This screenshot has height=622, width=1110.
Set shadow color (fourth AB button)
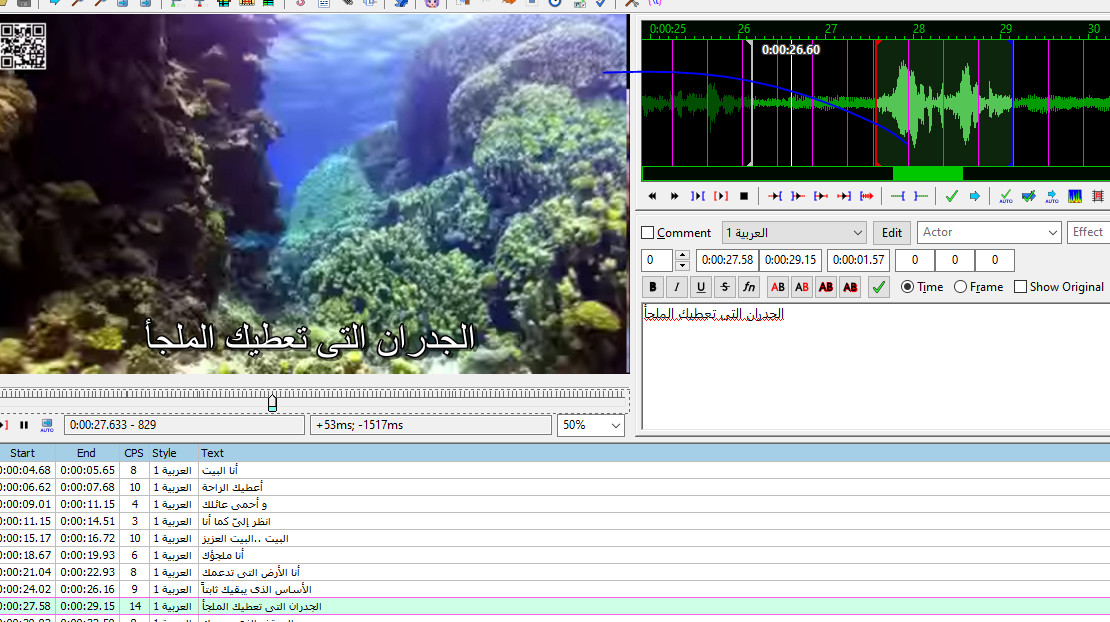coord(850,287)
